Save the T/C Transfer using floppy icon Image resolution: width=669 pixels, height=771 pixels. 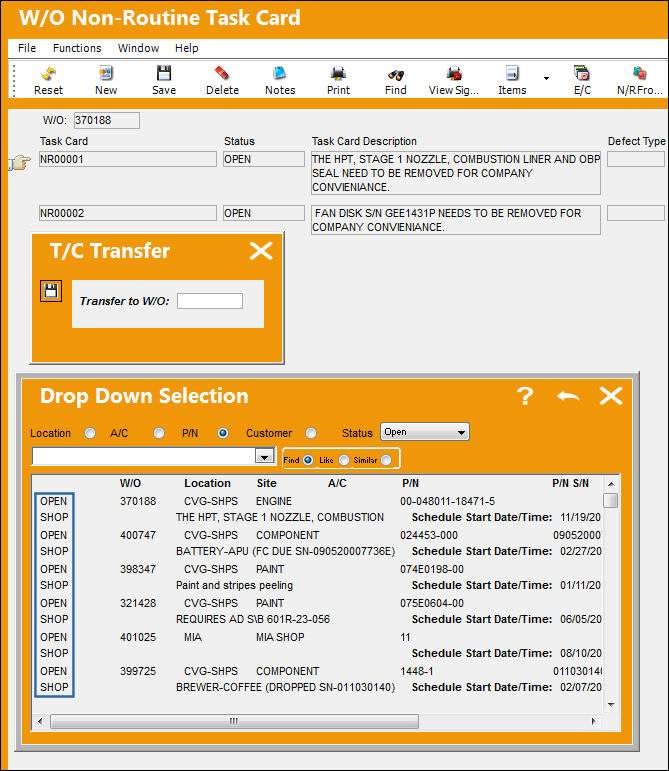pyautogui.click(x=51, y=291)
